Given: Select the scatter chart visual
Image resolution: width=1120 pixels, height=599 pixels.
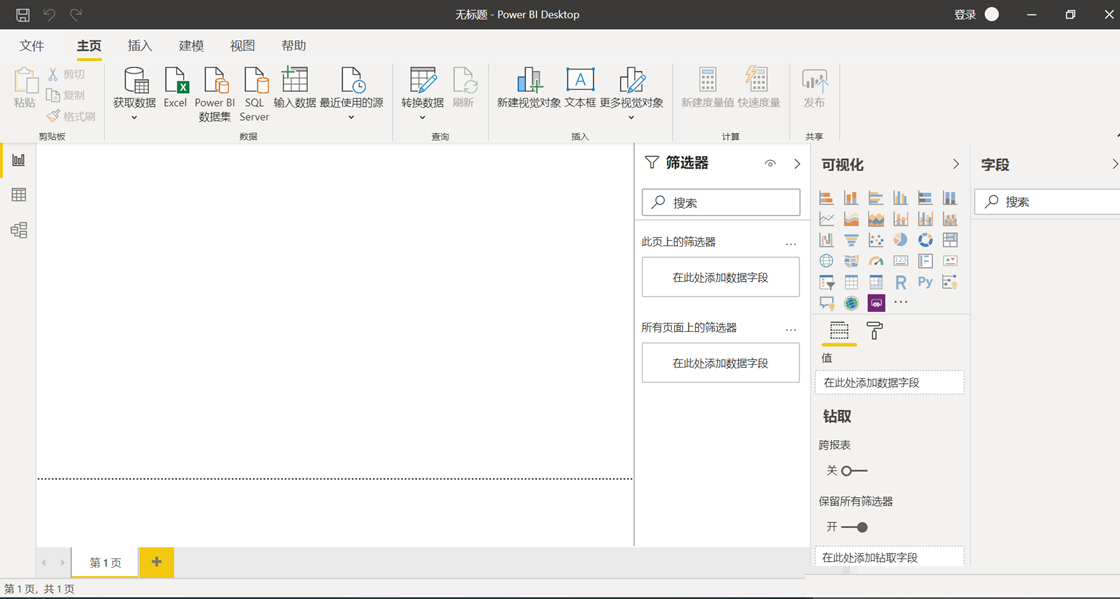Looking at the screenshot, I should tap(876, 240).
